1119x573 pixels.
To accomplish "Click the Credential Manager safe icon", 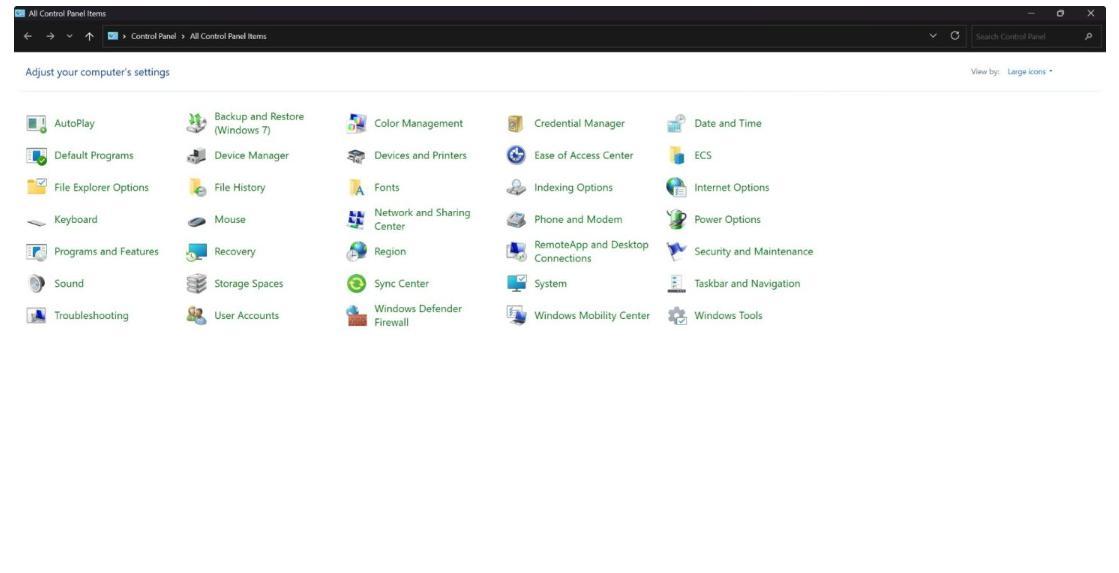I will click(516, 123).
